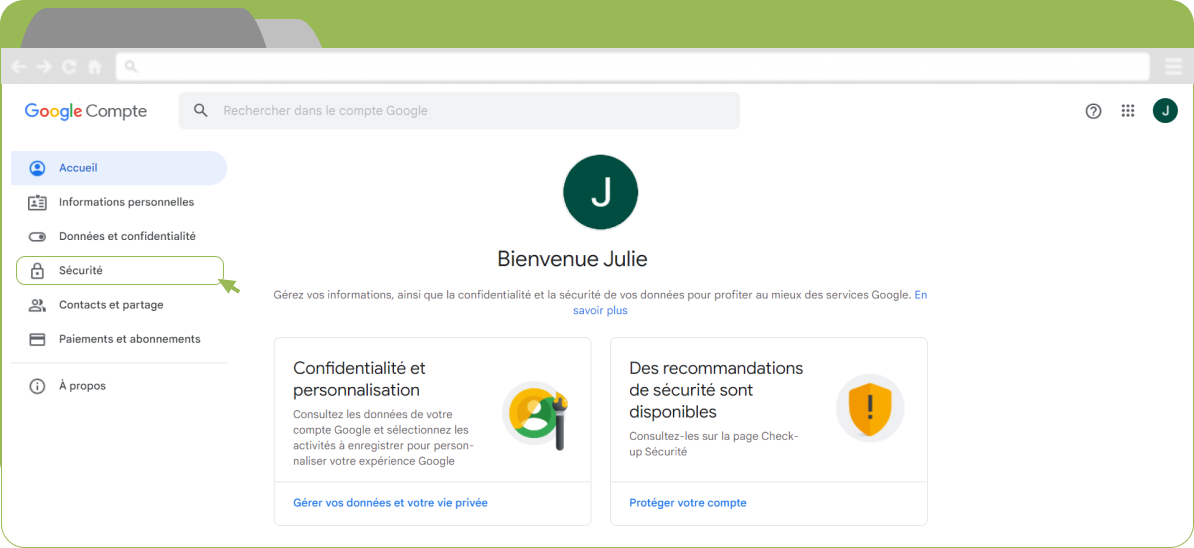Open the help question mark icon
Screen dimensions: 1194x548
(1093, 111)
